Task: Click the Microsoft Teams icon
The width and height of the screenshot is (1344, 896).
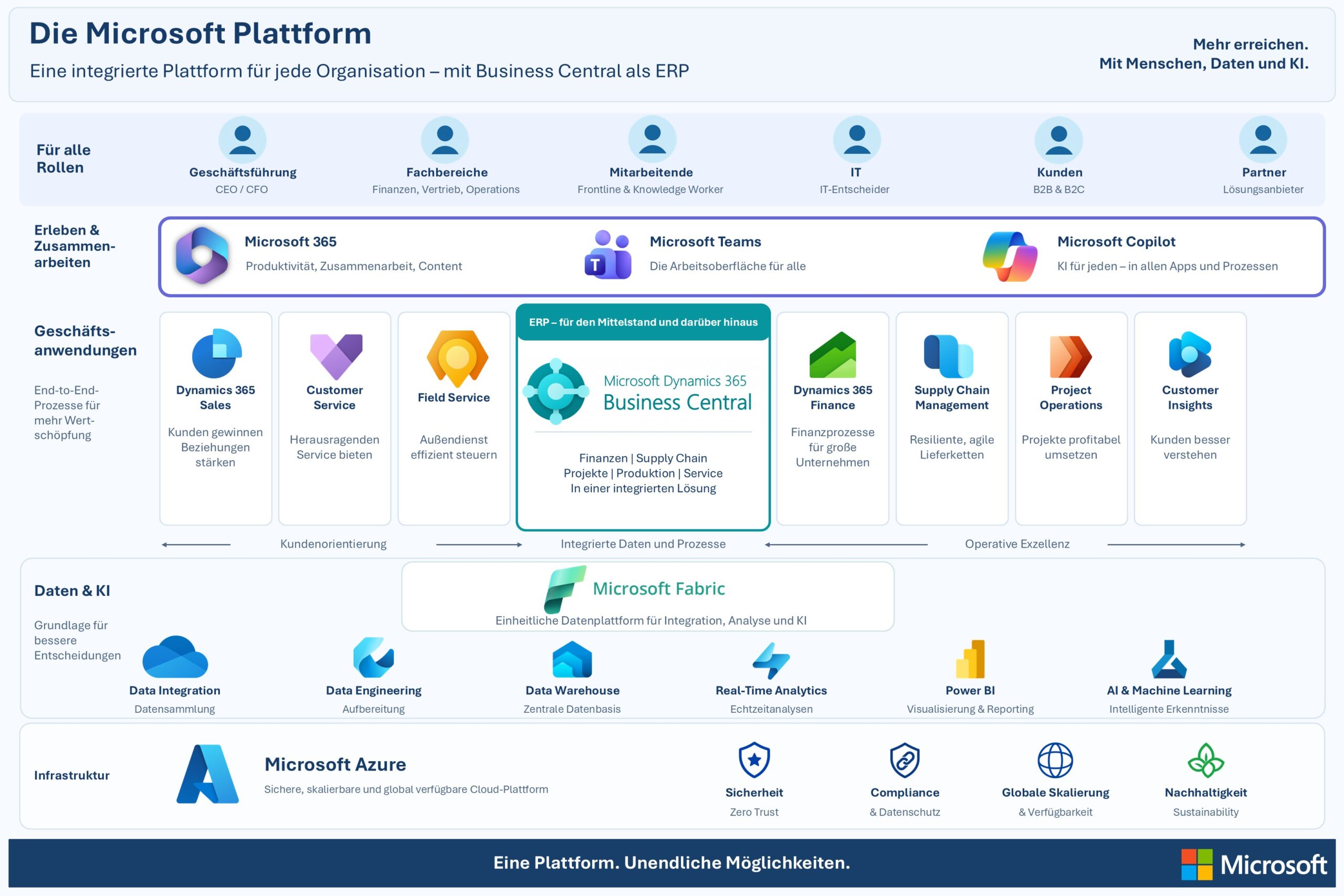Action: click(x=608, y=254)
